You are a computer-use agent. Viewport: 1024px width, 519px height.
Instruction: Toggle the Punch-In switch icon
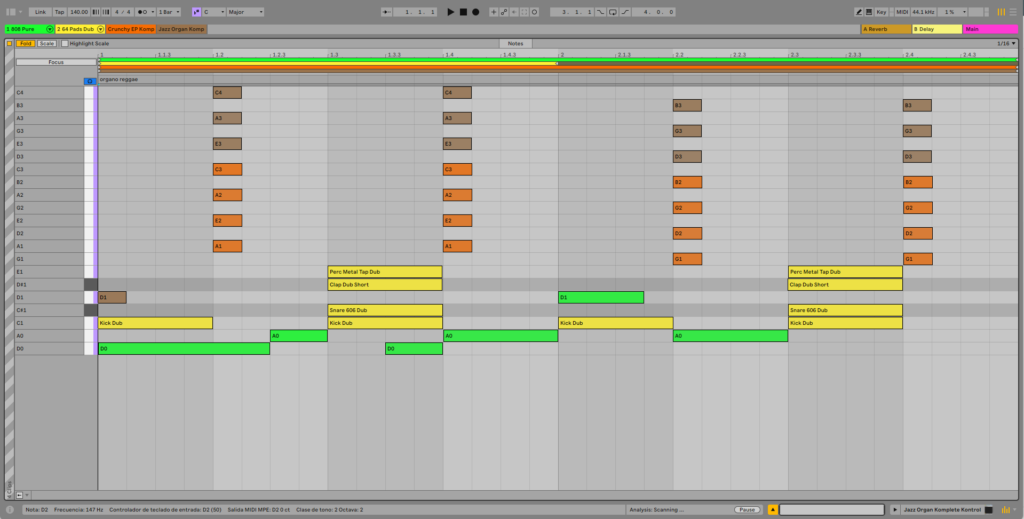[600, 12]
